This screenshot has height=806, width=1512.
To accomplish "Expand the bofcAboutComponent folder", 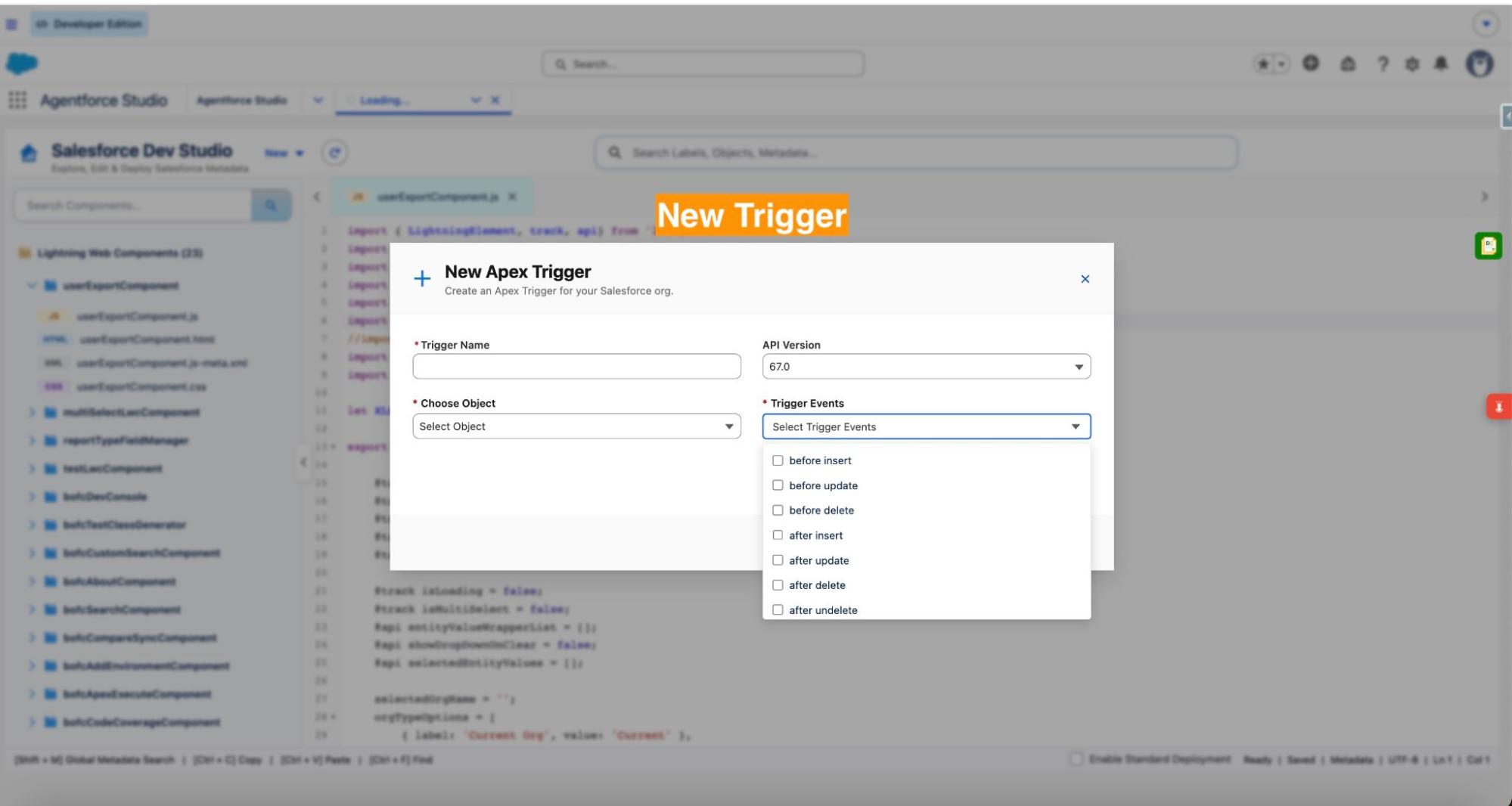I will (x=32, y=581).
